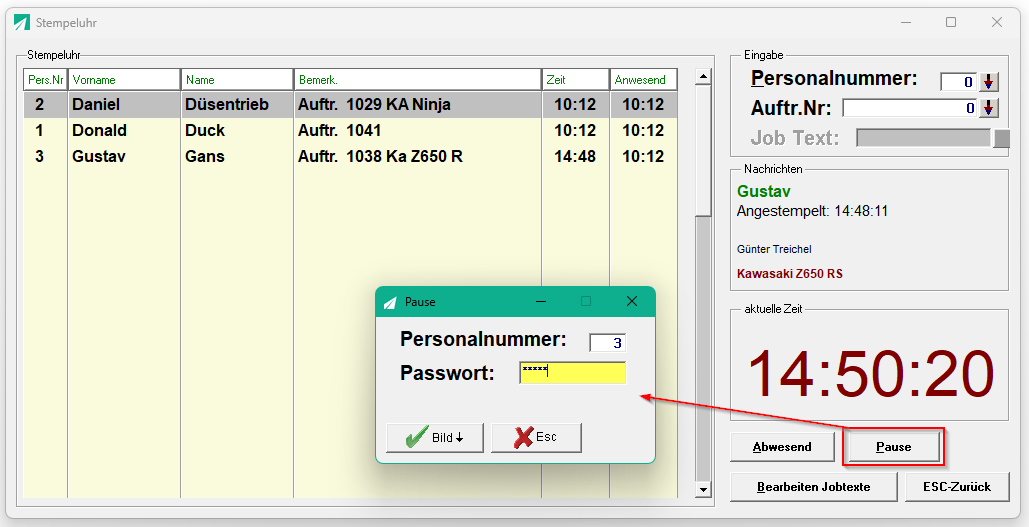1029x527 pixels.
Task: Confirm with the green checkmark Bild button
Action: (434, 437)
